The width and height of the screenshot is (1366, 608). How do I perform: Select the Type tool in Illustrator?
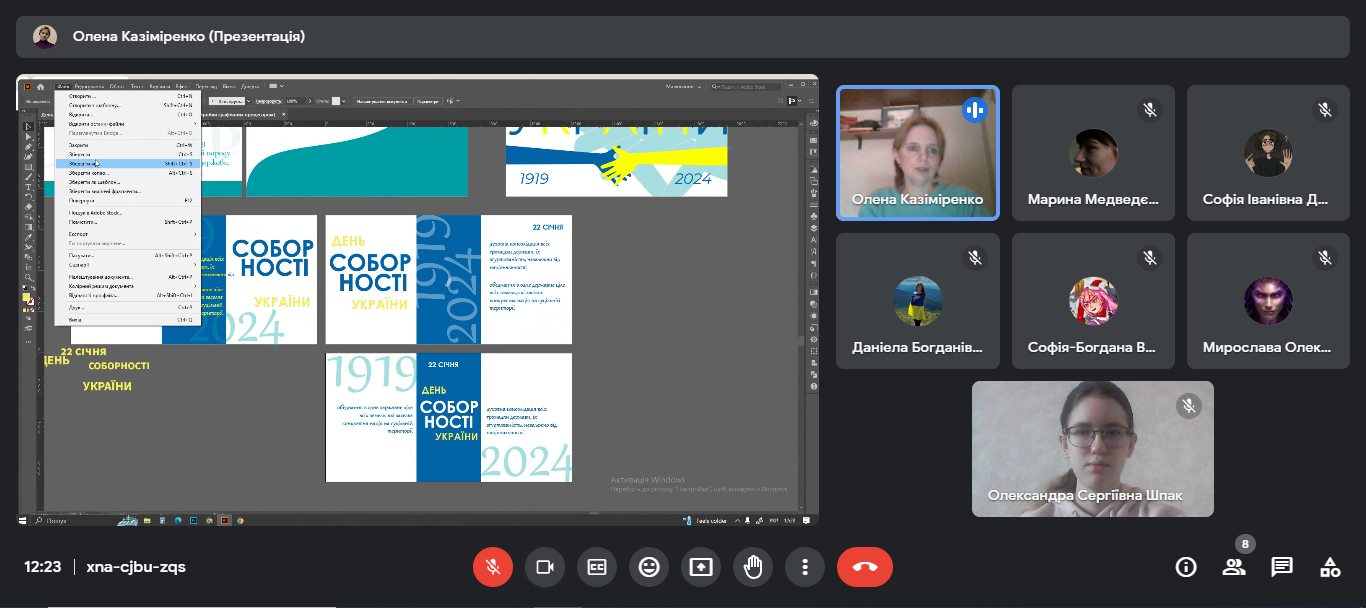29,187
